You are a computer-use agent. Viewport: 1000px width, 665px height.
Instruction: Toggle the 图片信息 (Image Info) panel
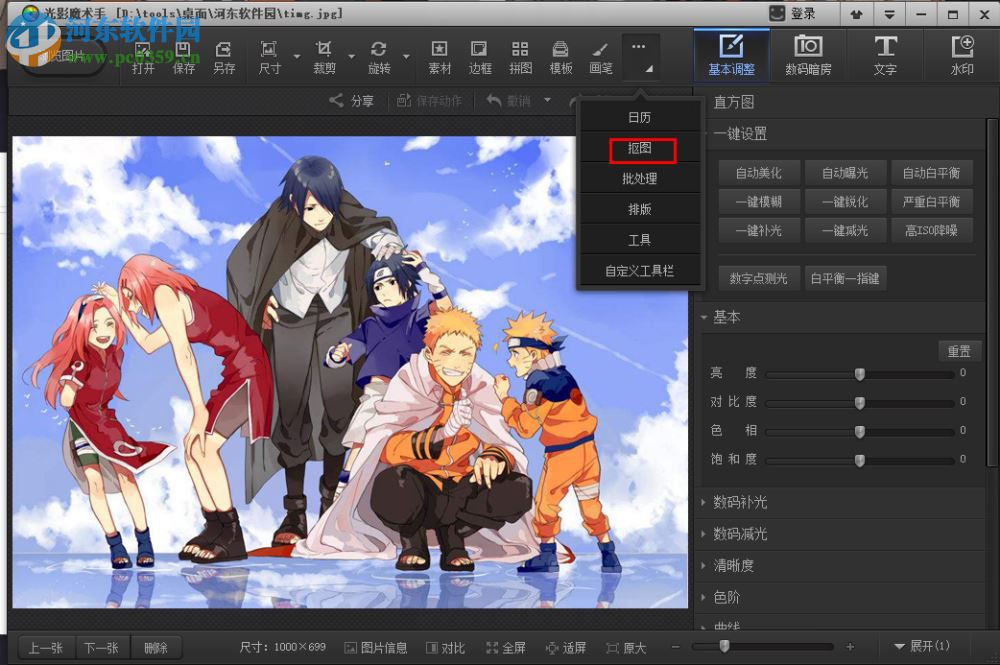(375, 648)
